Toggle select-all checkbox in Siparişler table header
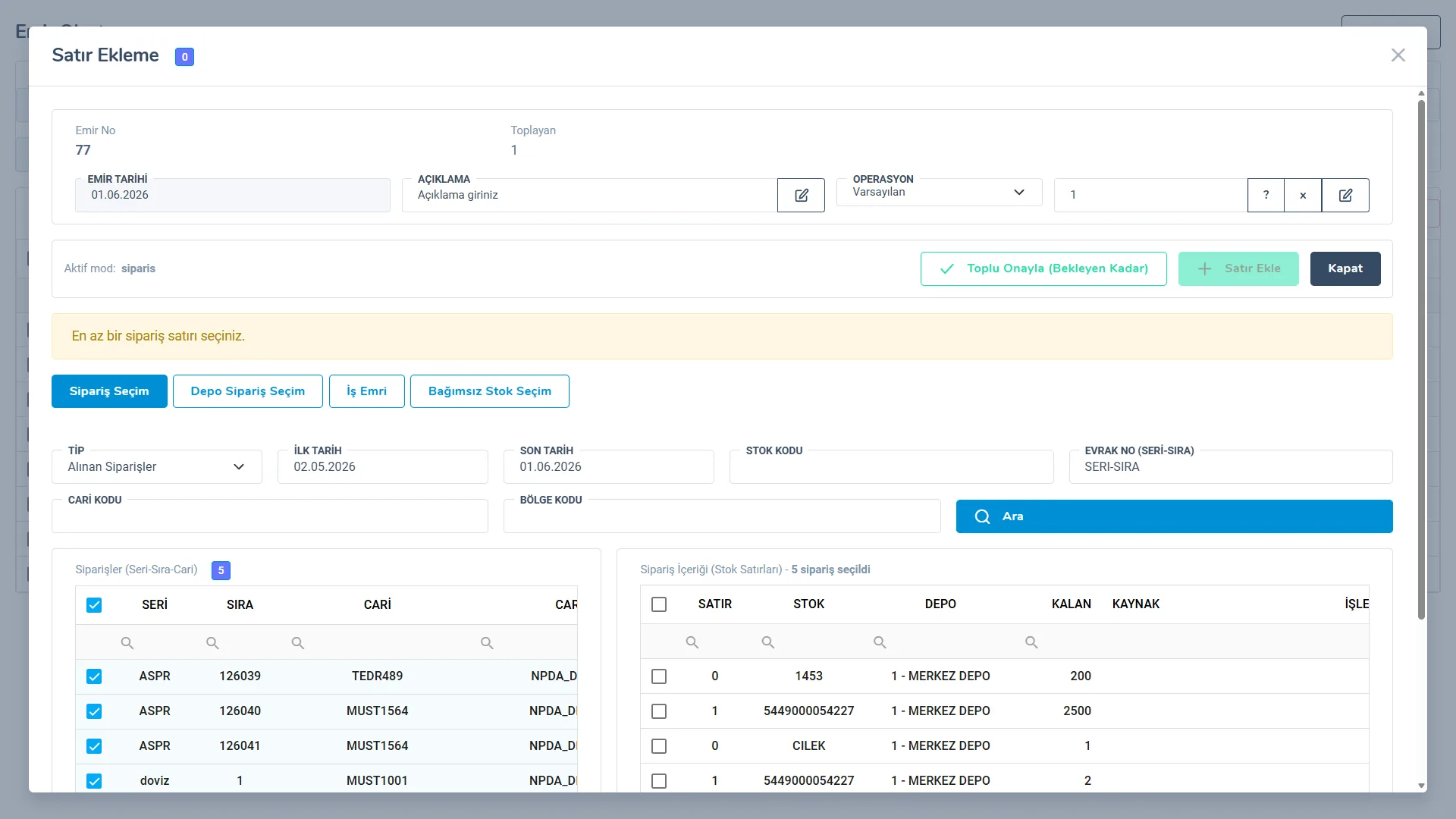Image resolution: width=1456 pixels, height=819 pixels. [x=94, y=605]
